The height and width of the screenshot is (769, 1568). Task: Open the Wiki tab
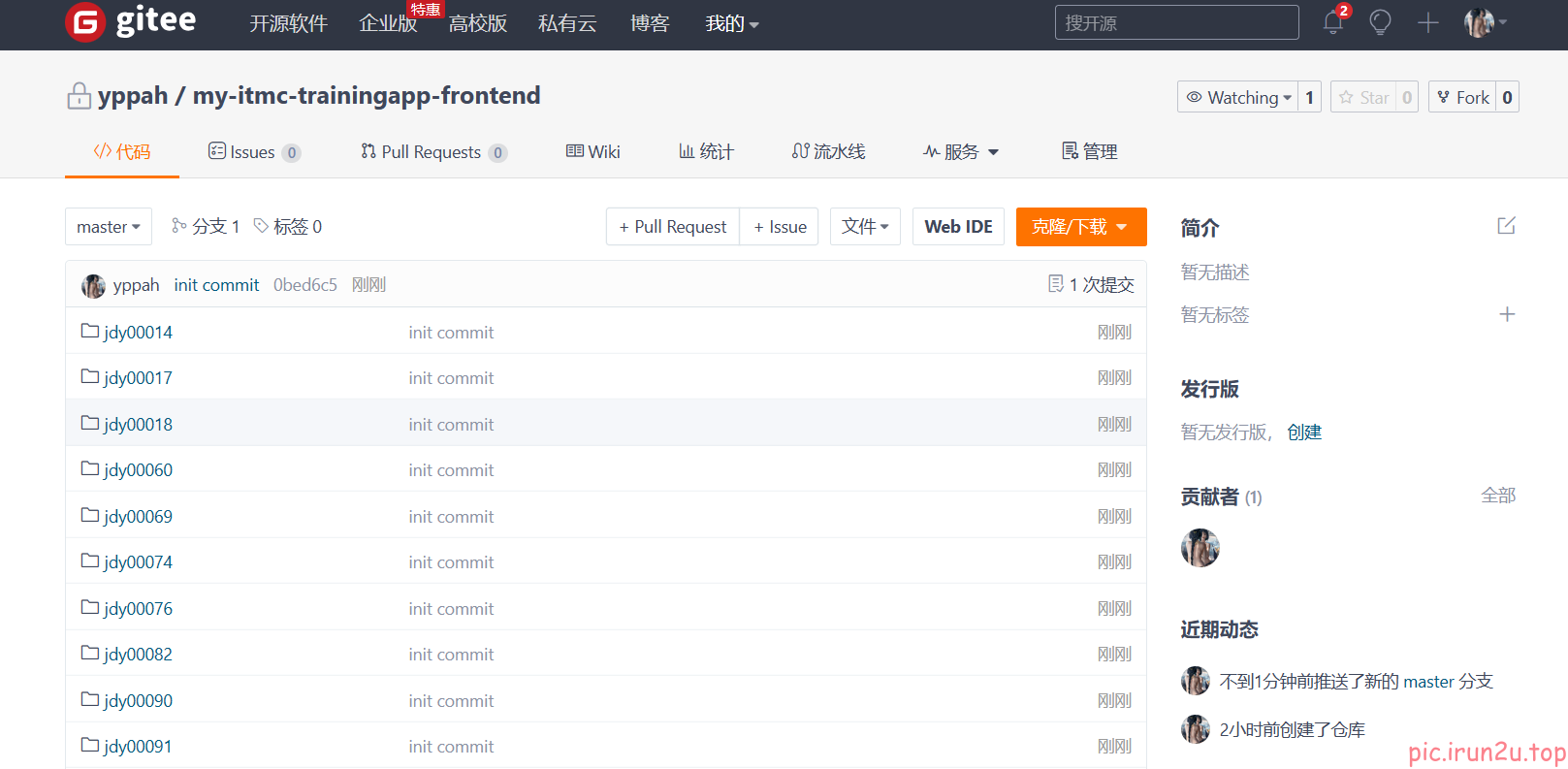[593, 152]
